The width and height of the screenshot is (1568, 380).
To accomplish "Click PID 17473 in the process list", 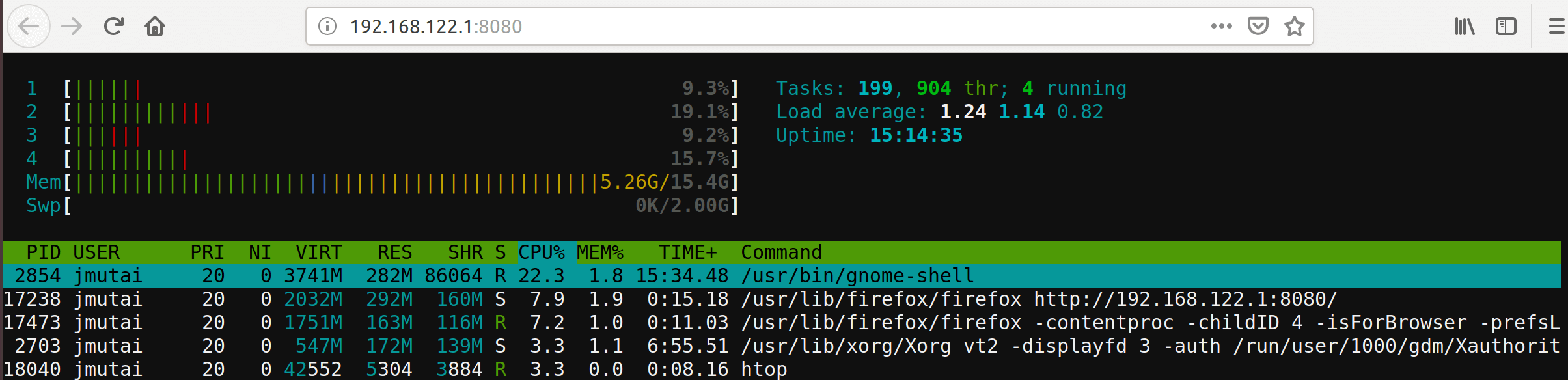I will pyautogui.click(x=32, y=323).
